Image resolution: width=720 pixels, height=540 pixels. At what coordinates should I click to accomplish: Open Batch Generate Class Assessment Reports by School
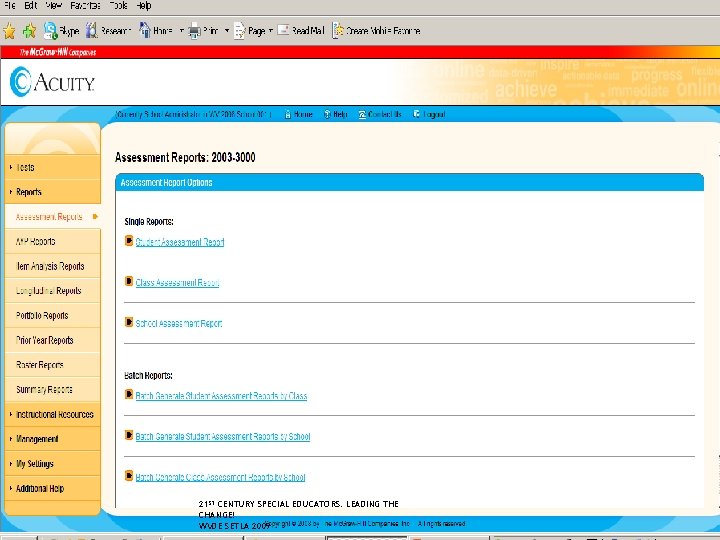pyautogui.click(x=220, y=478)
